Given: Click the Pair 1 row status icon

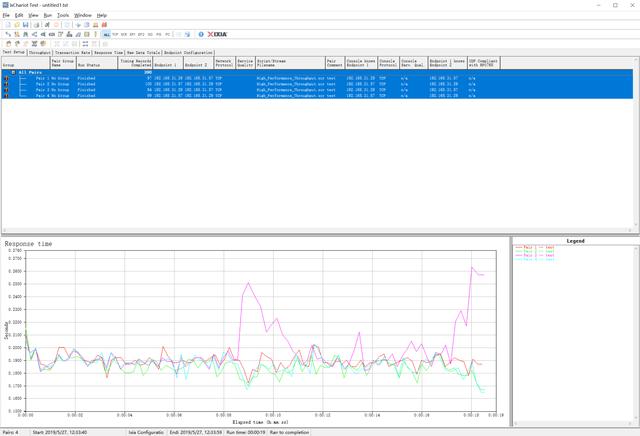Looking at the screenshot, I should coord(6,77).
